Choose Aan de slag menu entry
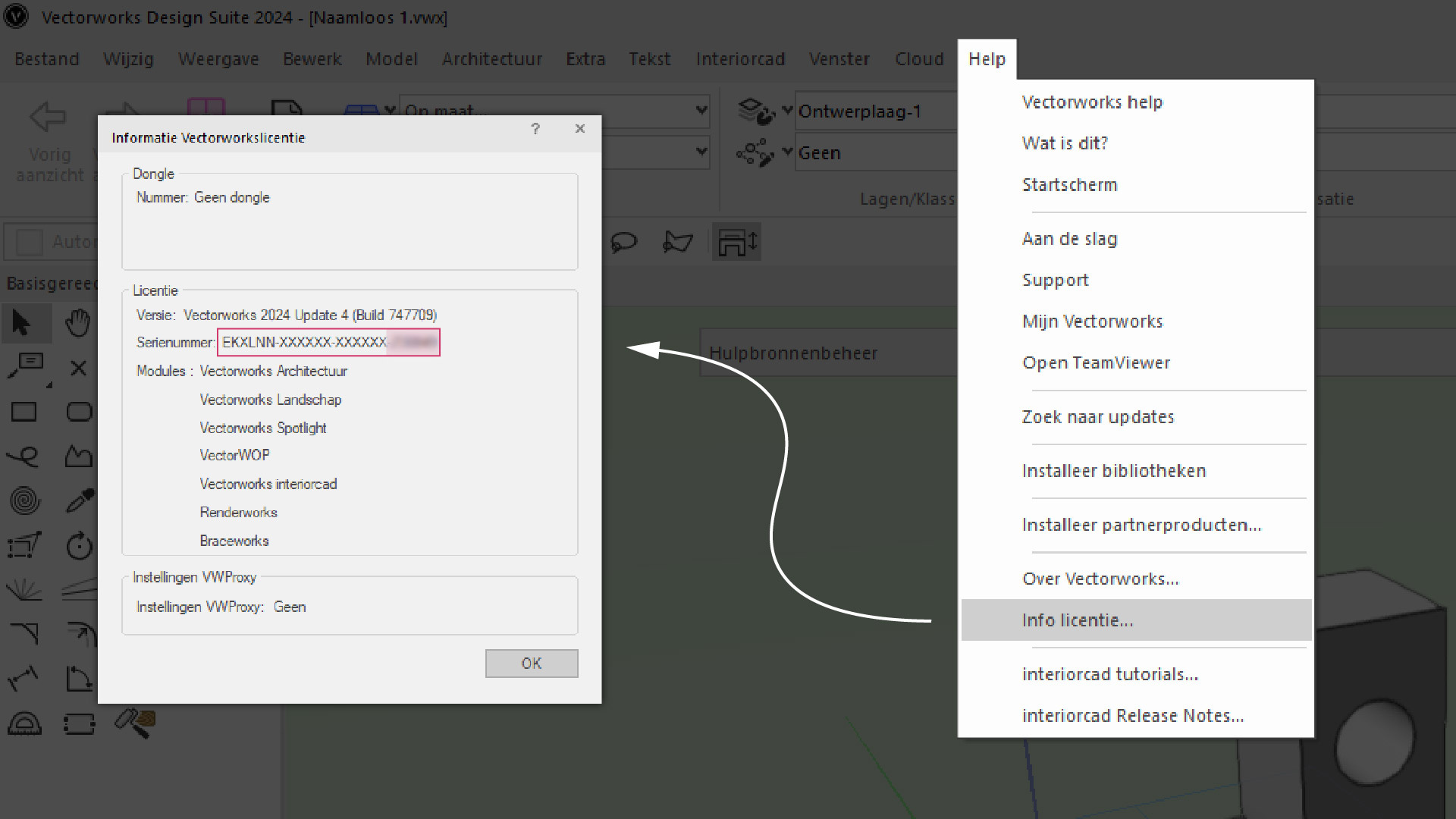This screenshot has width=1456, height=819. point(1136,239)
